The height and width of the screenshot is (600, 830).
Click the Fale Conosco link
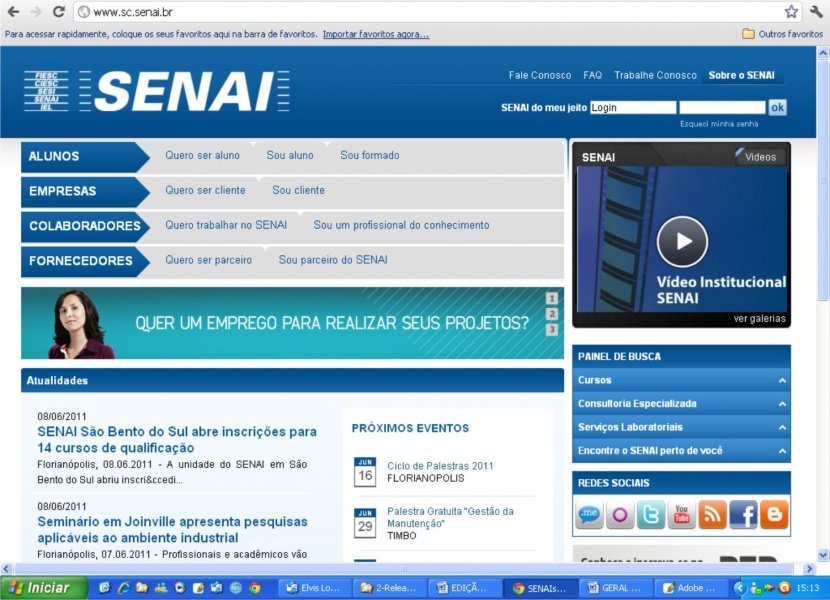pos(540,75)
